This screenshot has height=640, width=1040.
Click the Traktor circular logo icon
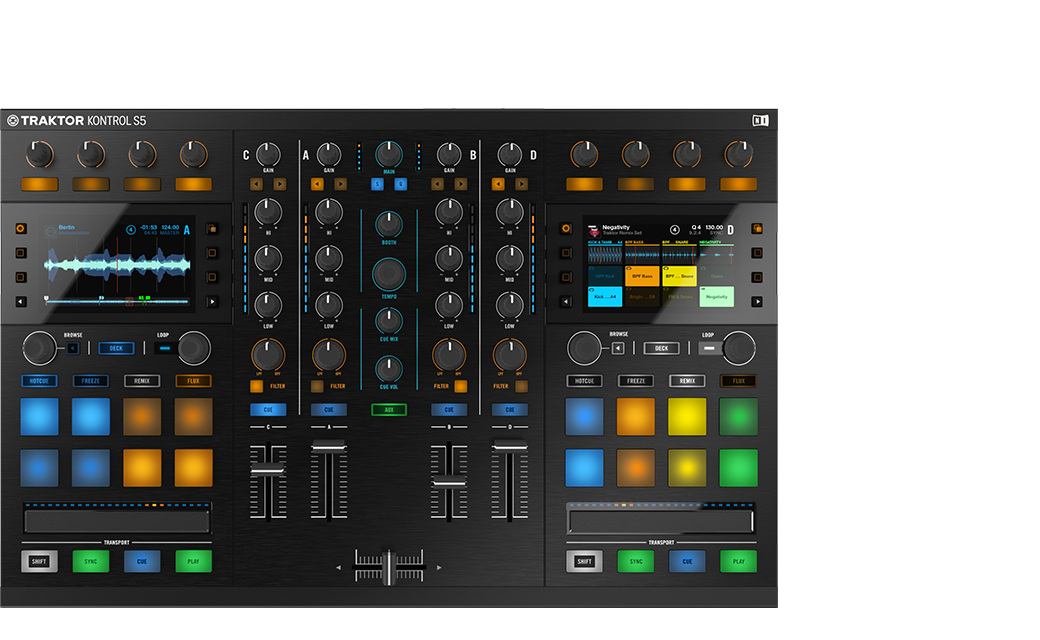(13, 120)
